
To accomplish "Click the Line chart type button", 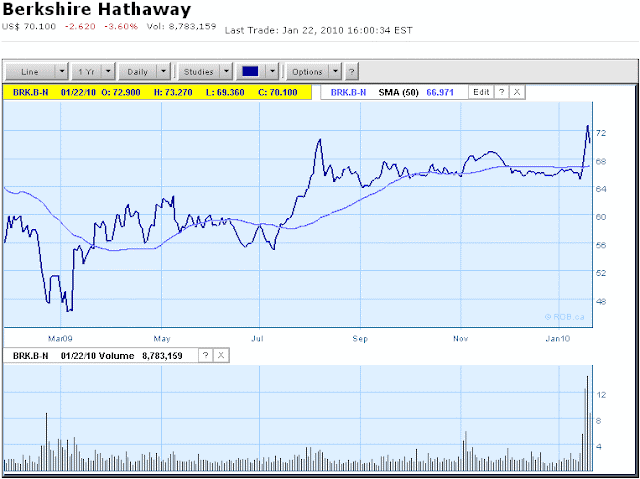I will pyautogui.click(x=30, y=72).
